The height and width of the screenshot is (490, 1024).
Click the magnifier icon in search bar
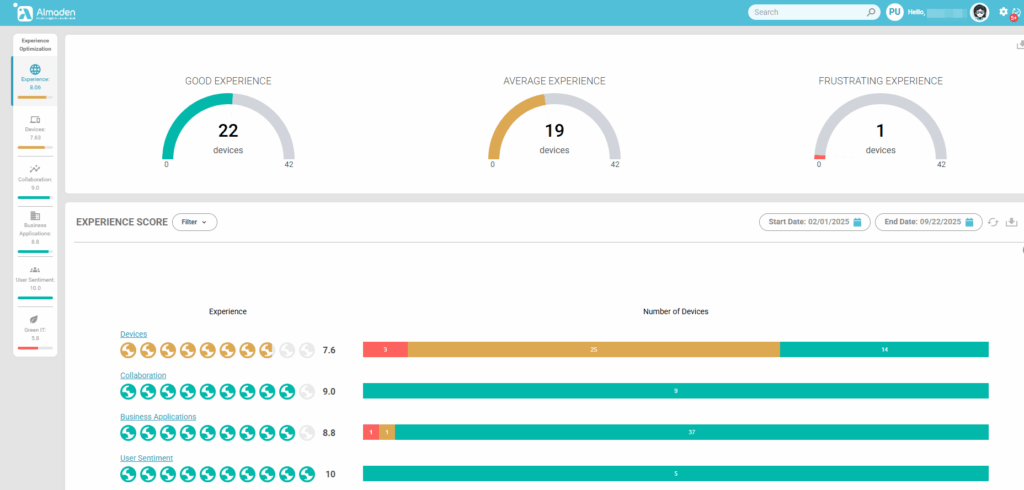tap(871, 12)
